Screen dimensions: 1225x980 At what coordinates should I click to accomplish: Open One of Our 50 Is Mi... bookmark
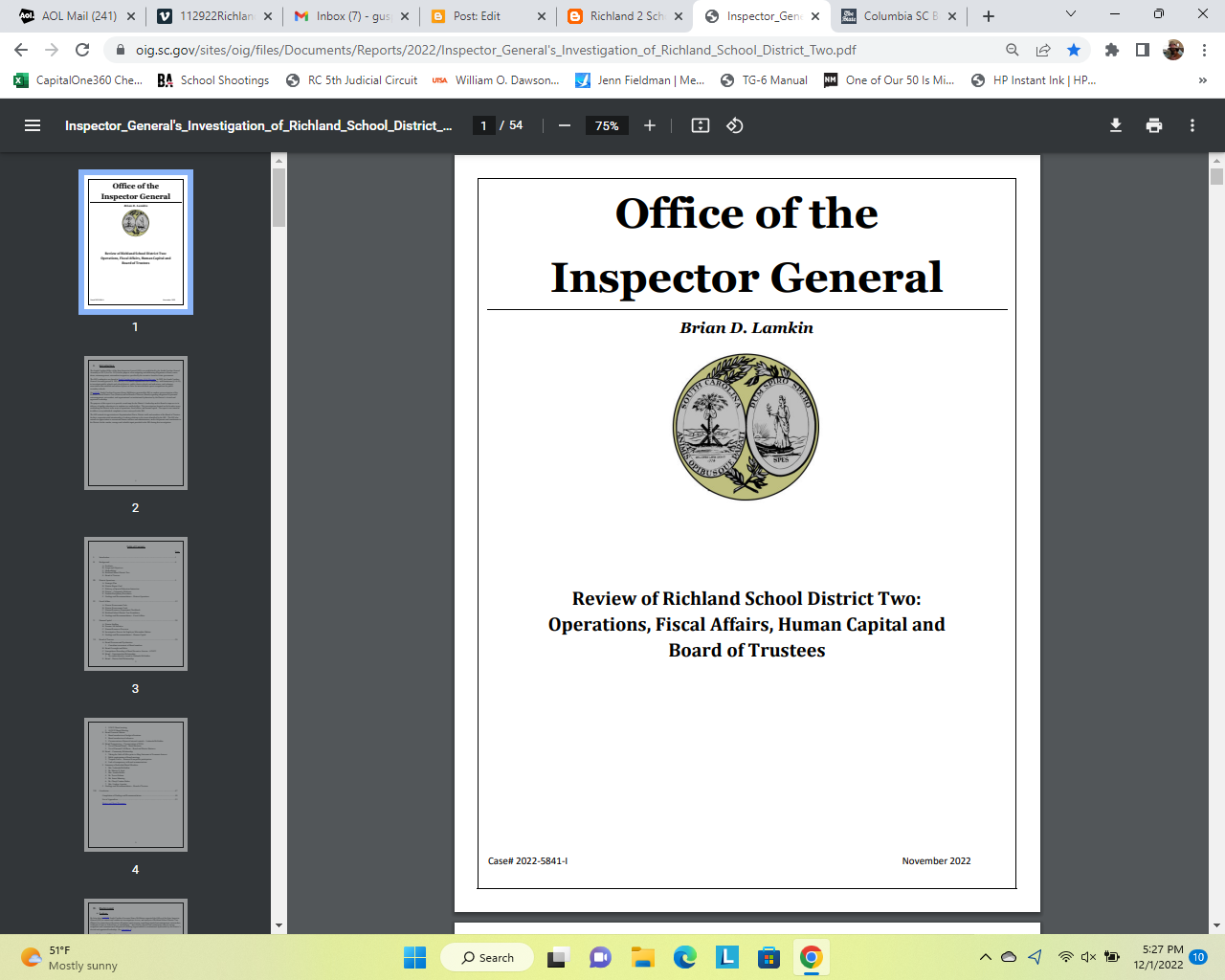(889, 80)
